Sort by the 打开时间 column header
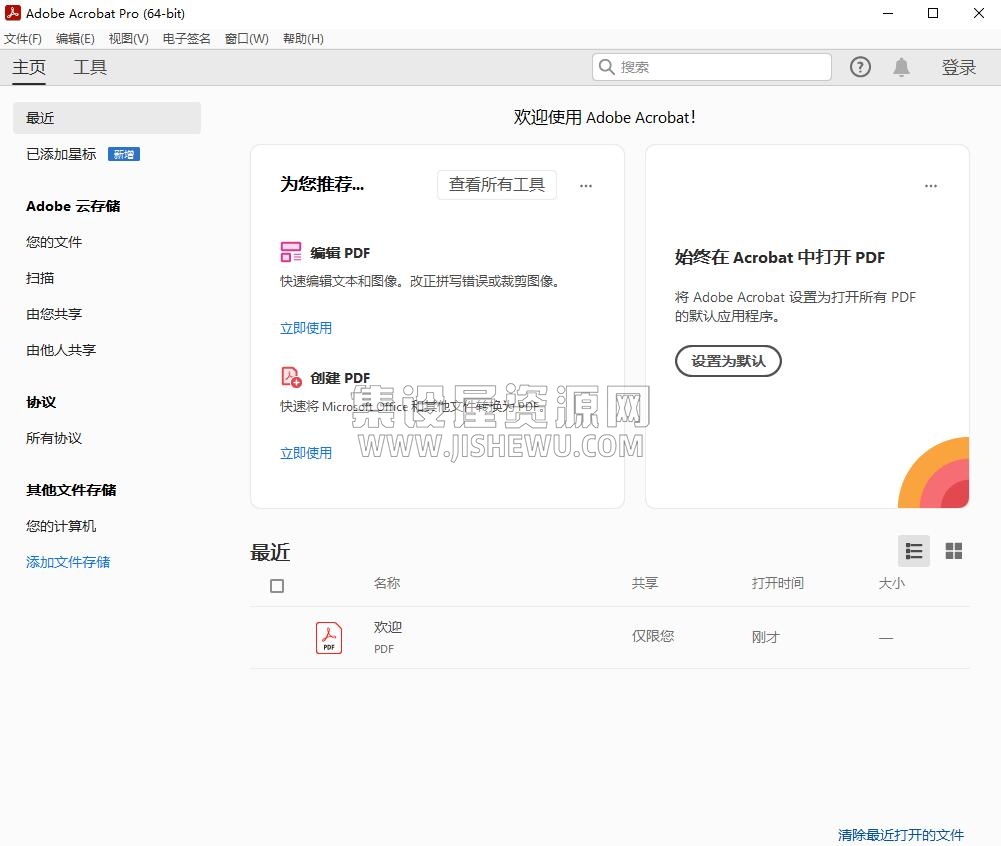 pyautogui.click(x=778, y=583)
